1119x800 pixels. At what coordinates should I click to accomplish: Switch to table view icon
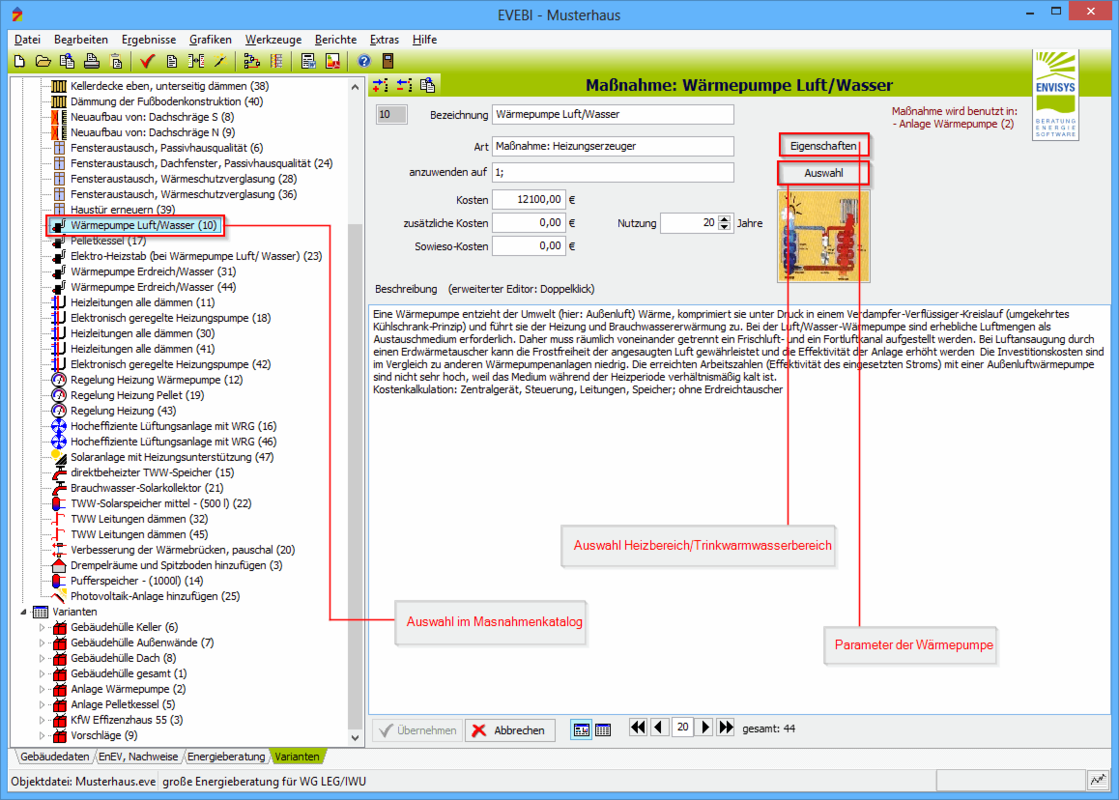click(x=603, y=730)
